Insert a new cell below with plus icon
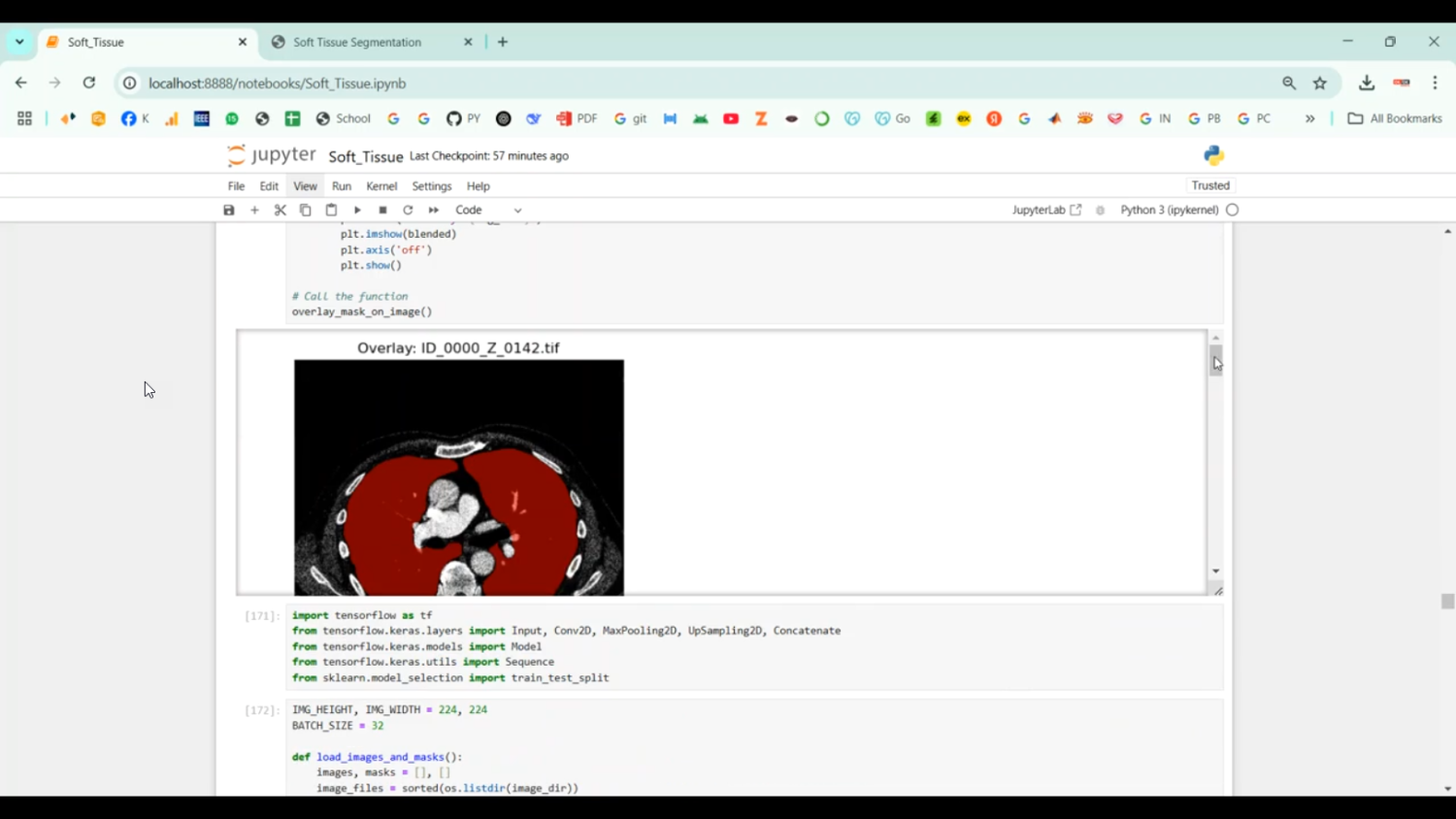Image resolution: width=1456 pixels, height=819 pixels. coord(254,211)
